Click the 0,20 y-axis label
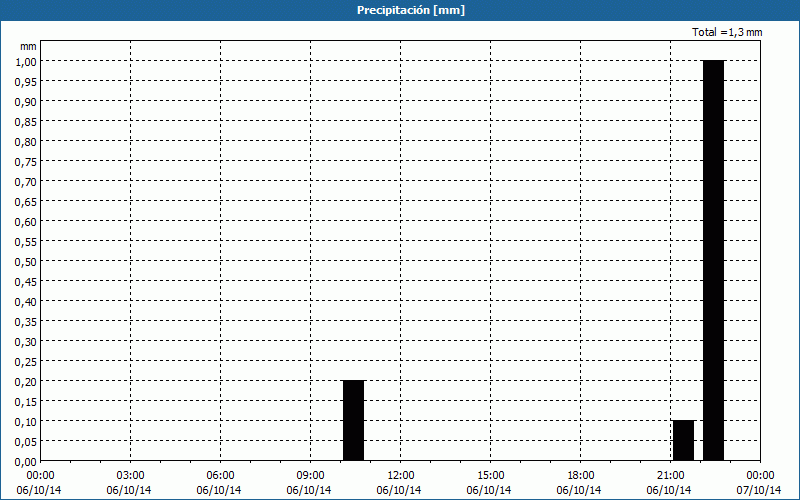Viewport: 800px width, 500px height. [26, 381]
